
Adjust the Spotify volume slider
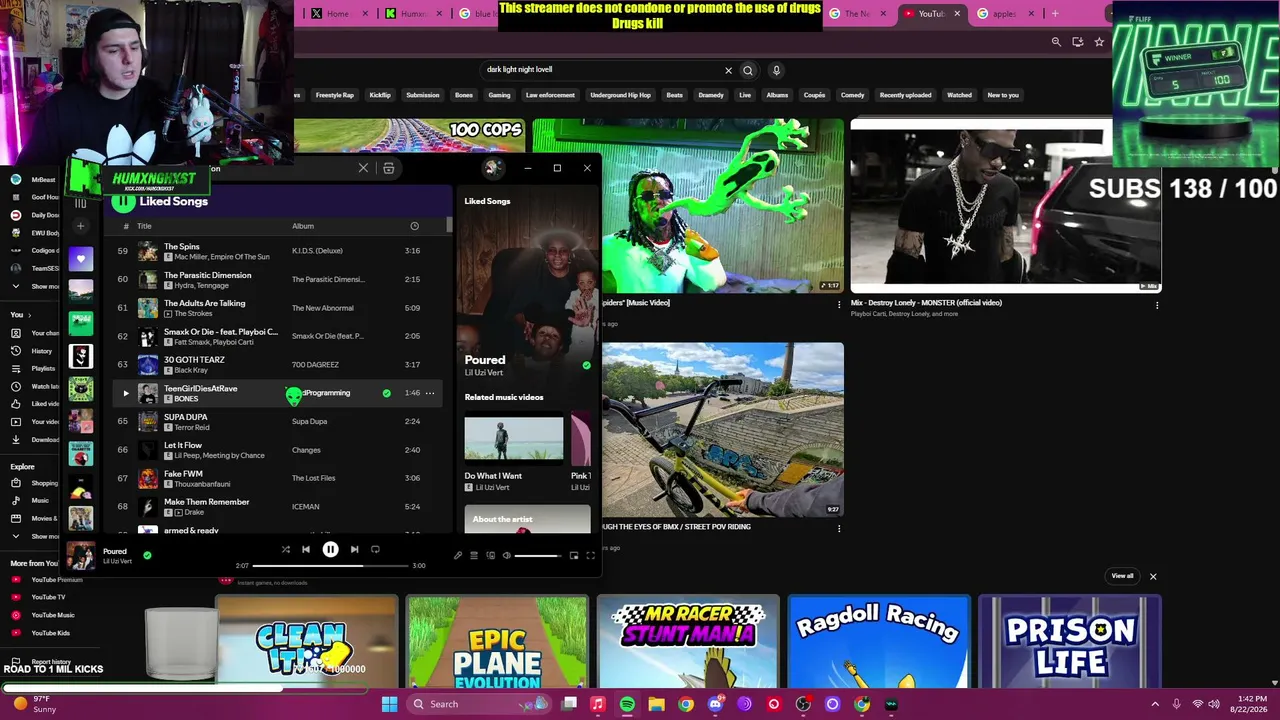tap(537, 555)
